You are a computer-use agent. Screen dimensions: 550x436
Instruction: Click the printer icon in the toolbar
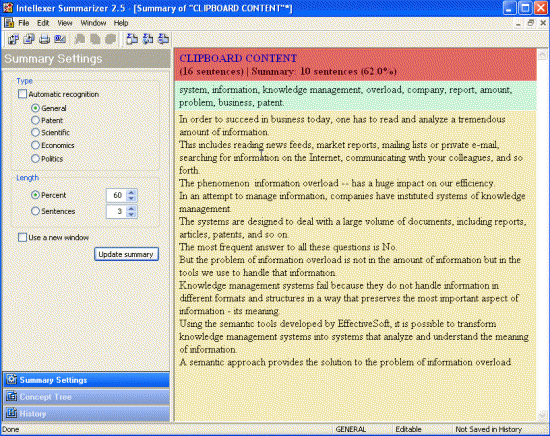click(44, 39)
